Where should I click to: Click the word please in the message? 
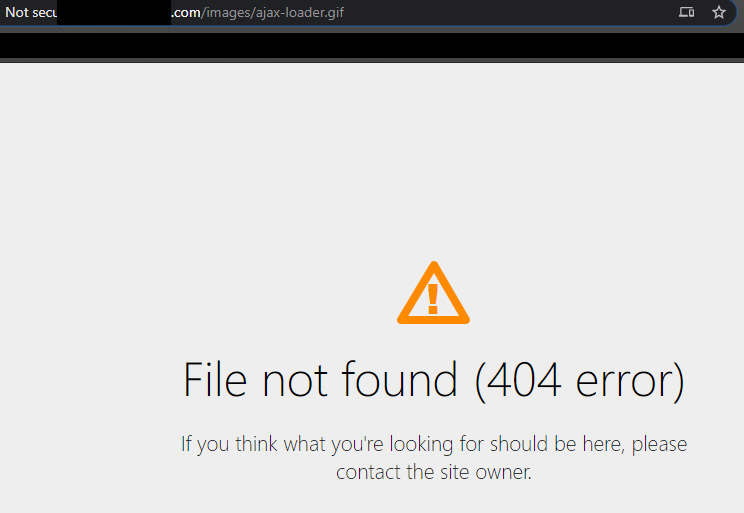pyautogui.click(x=659, y=445)
